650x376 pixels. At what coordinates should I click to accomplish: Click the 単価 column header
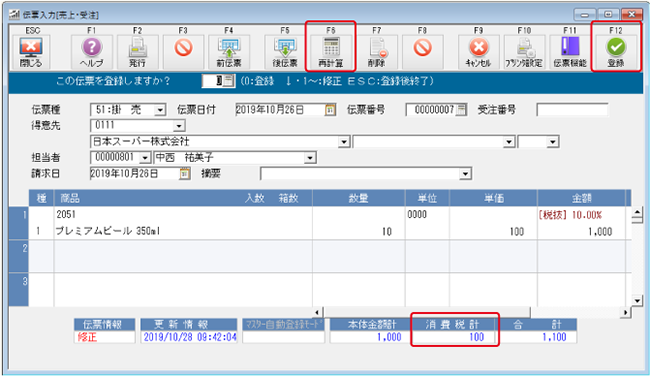(494, 198)
